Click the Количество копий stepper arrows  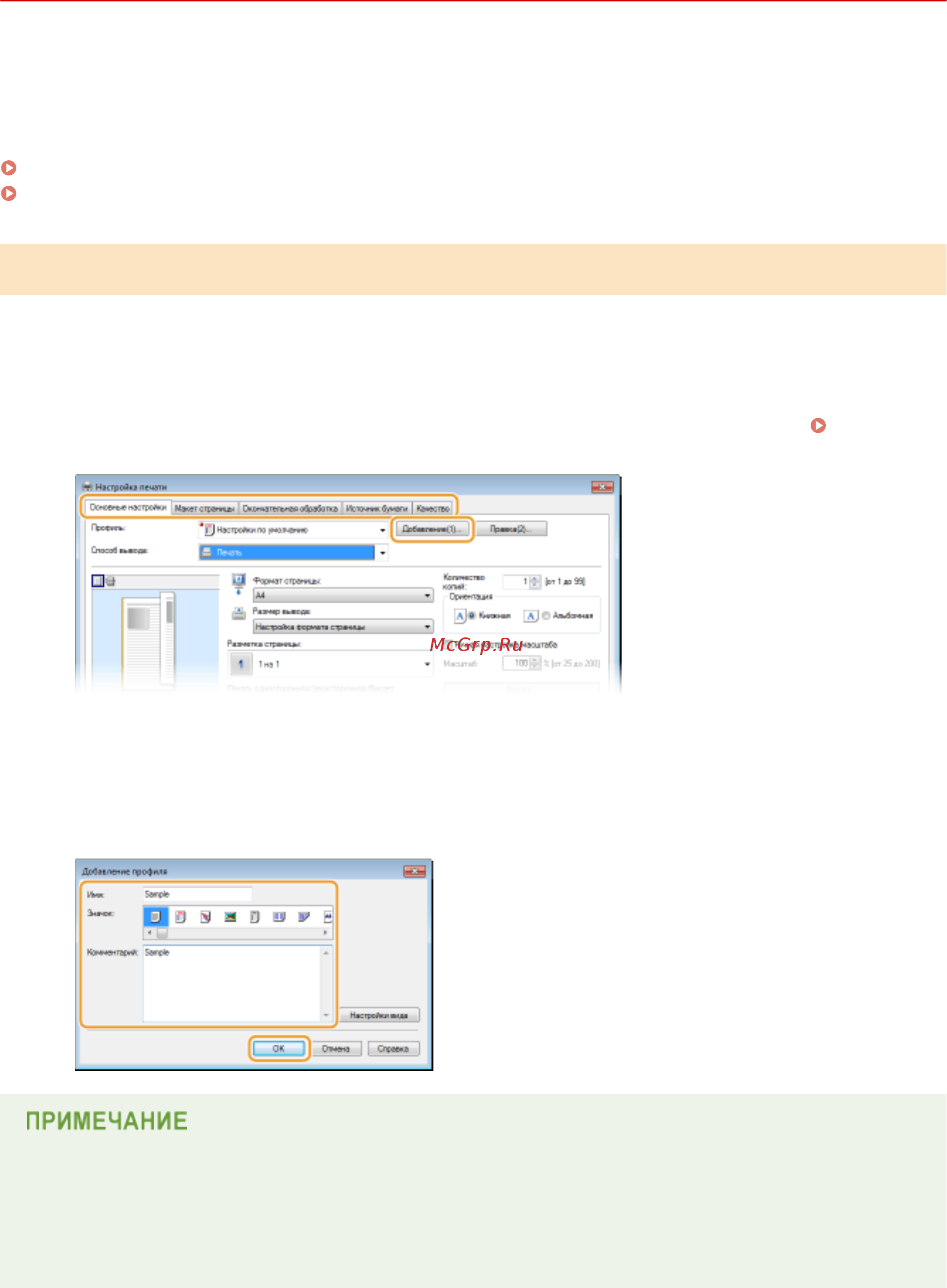pyautogui.click(x=535, y=582)
